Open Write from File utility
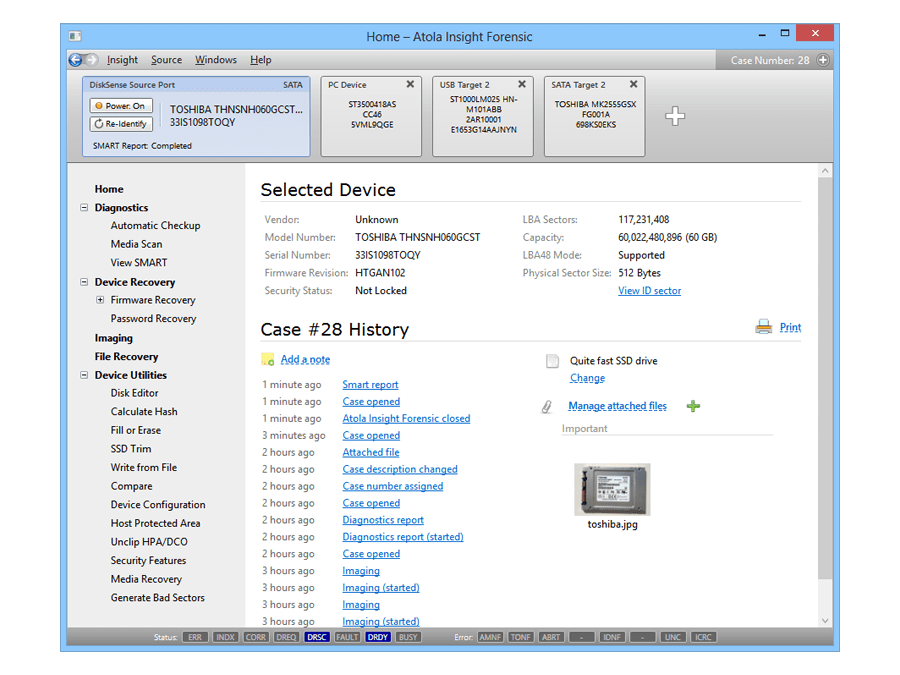 coord(143,467)
